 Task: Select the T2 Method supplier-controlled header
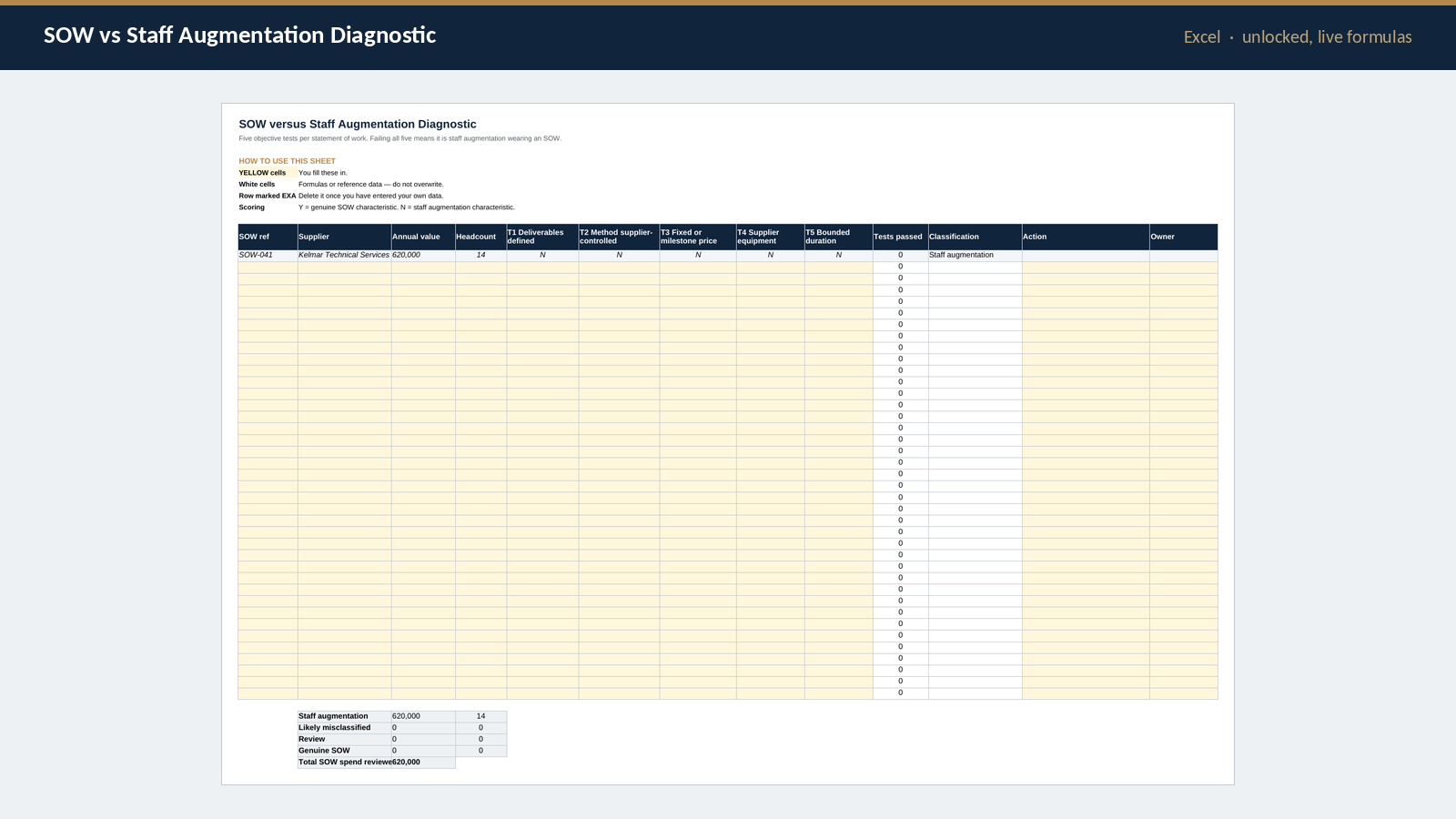(619, 237)
